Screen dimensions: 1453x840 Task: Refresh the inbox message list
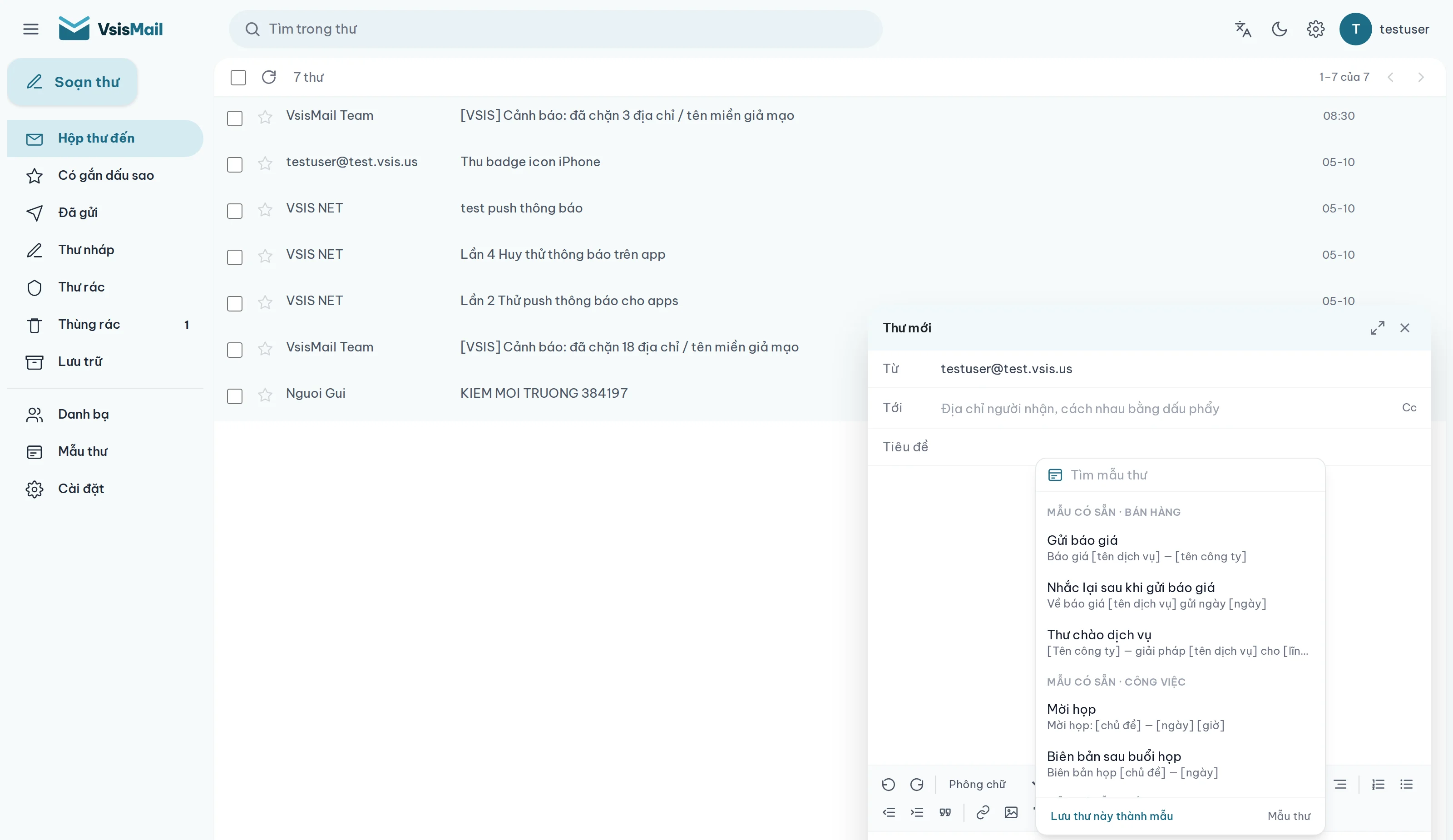269,77
